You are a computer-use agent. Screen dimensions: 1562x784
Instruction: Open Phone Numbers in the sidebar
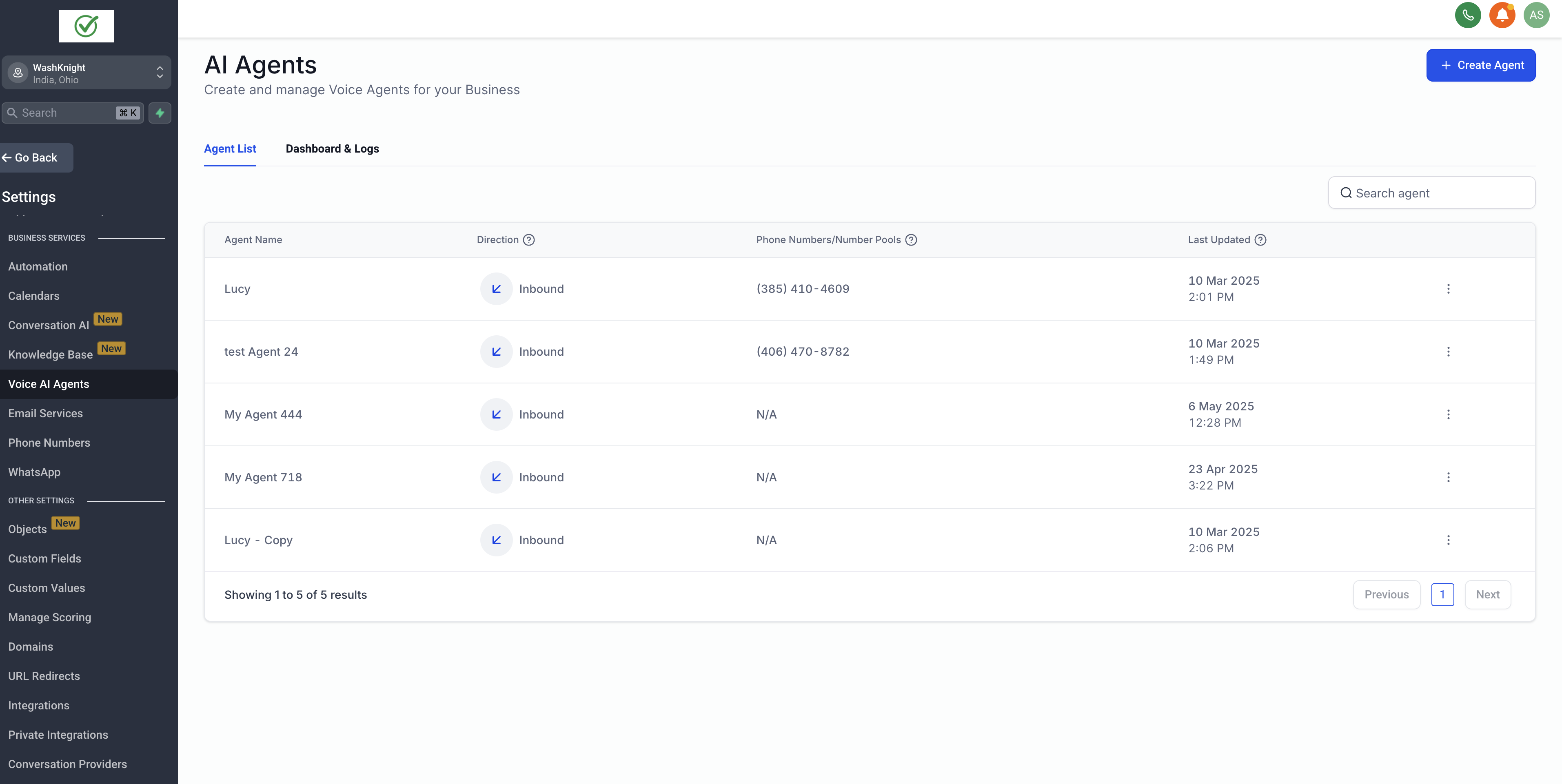click(x=49, y=443)
